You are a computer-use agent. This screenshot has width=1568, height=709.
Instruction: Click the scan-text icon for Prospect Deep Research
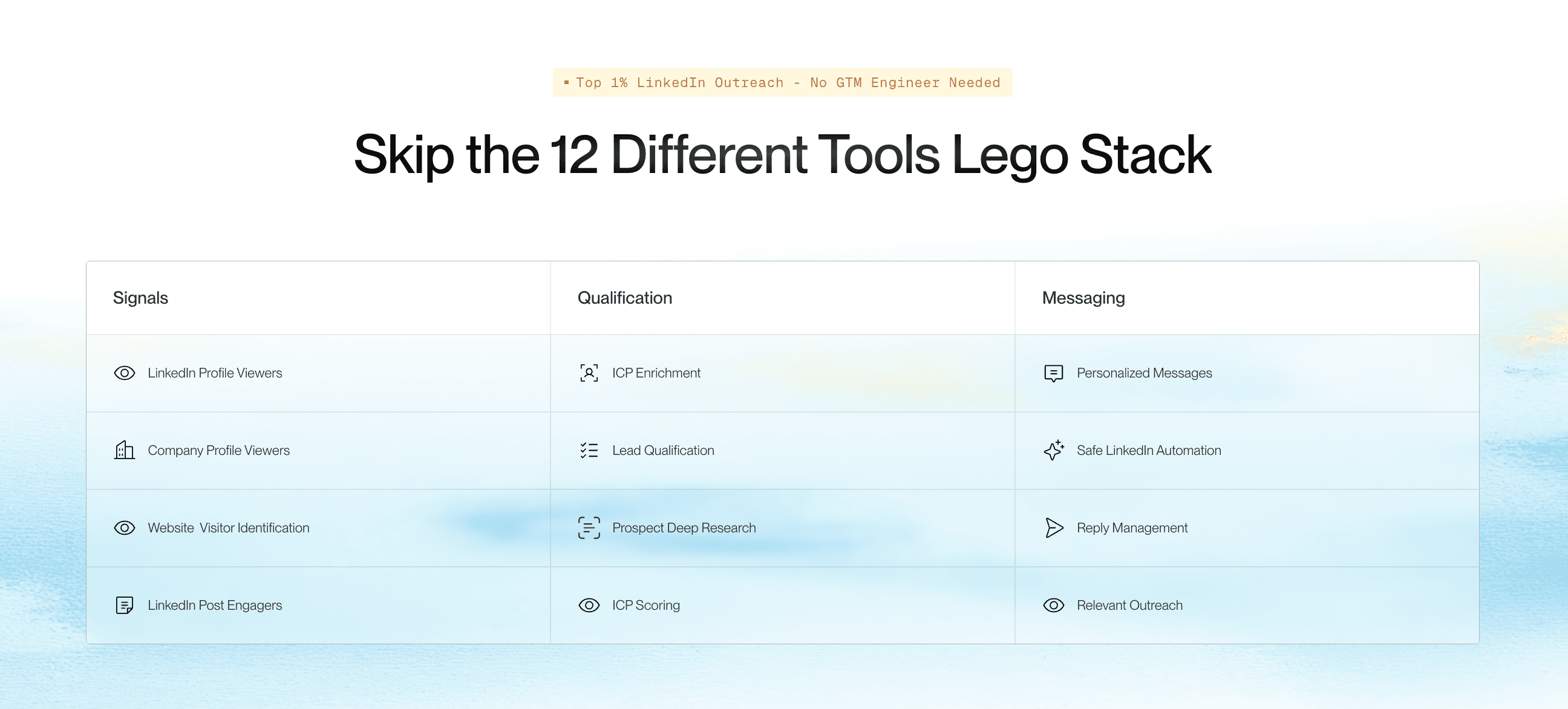(589, 528)
